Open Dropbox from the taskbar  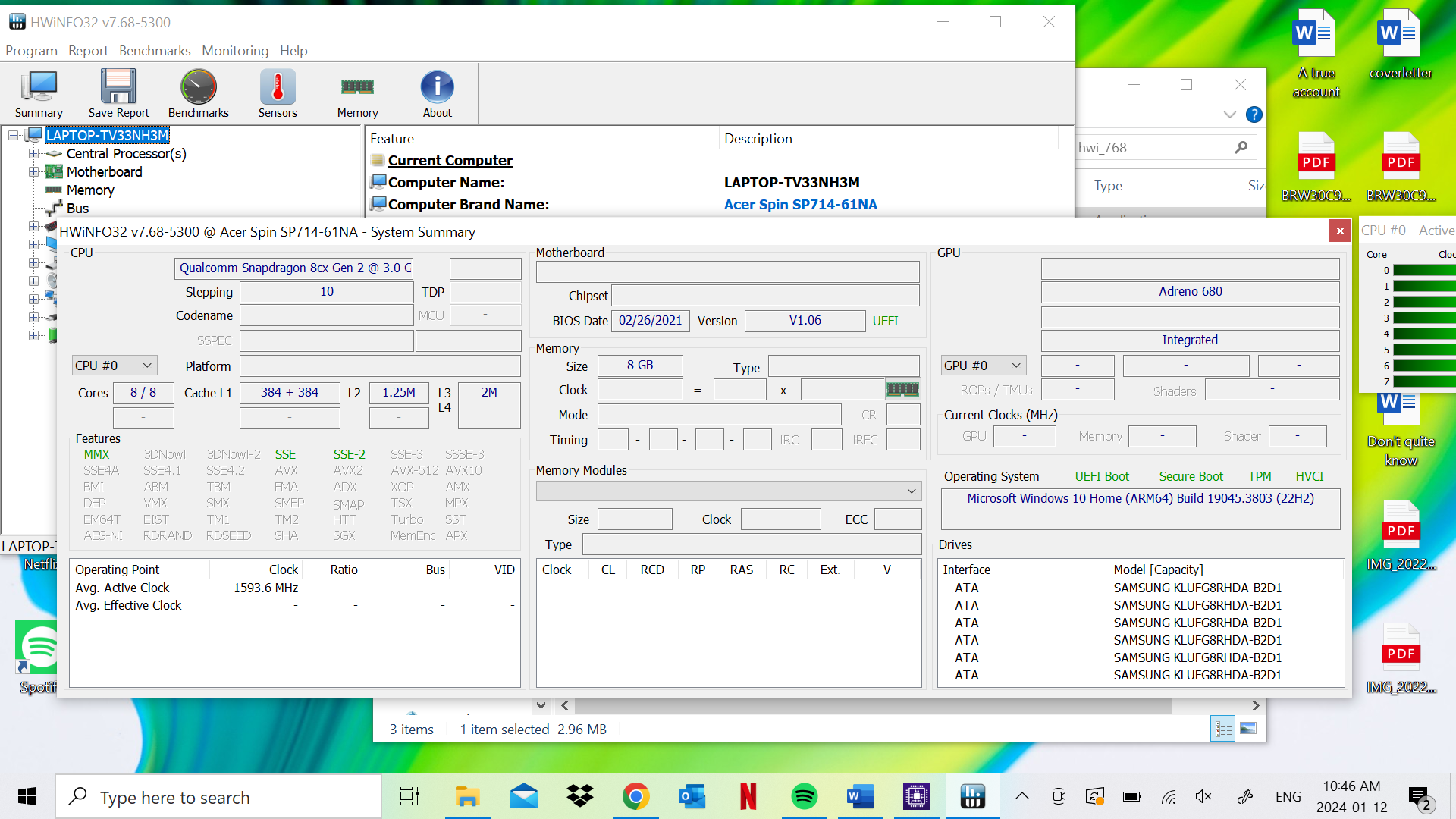point(580,796)
